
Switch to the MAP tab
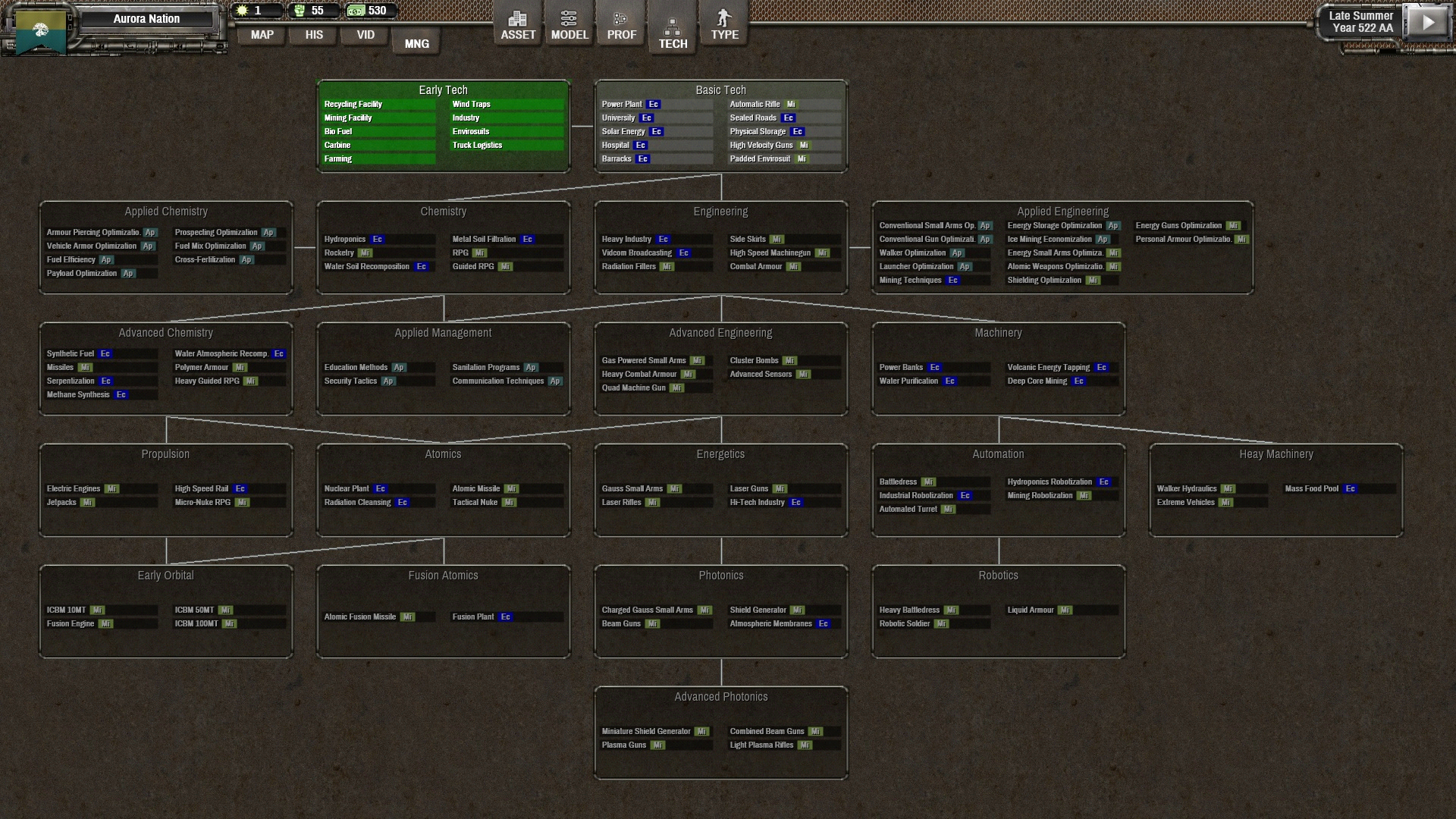(262, 35)
